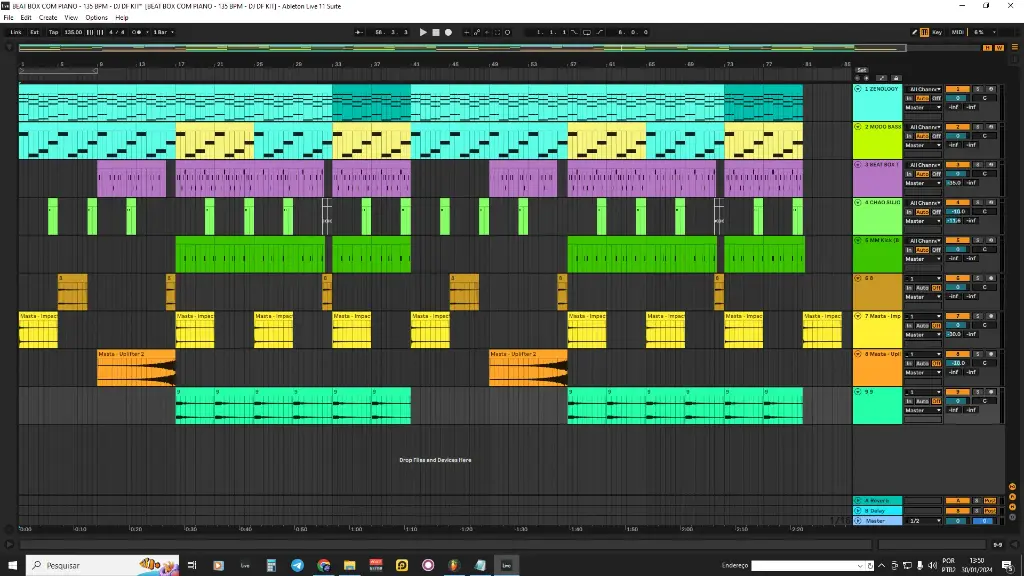
Task: Jump to next locator arrow
Action: pyautogui.click(x=867, y=78)
